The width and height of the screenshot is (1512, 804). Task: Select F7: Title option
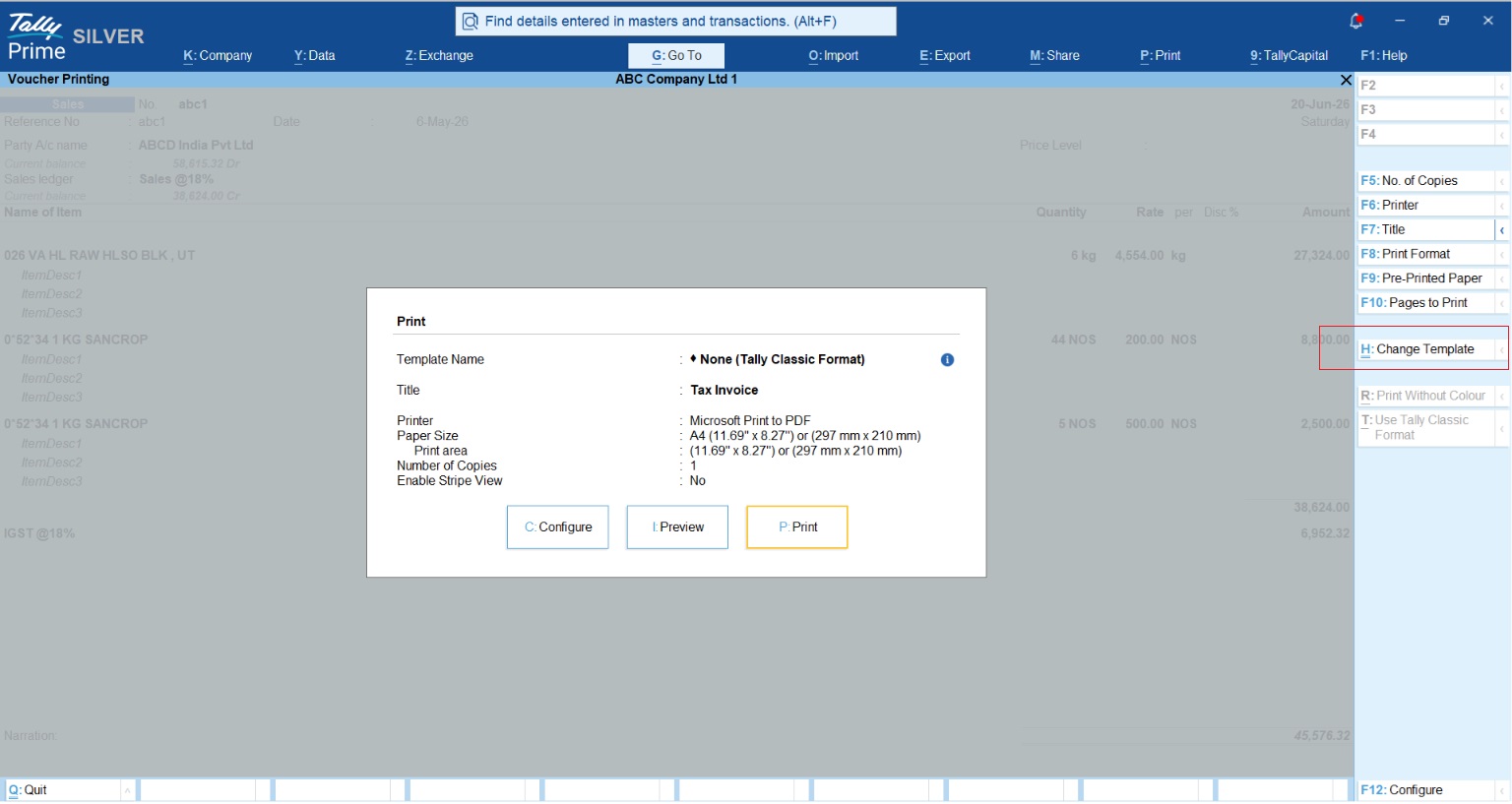pos(1426,230)
